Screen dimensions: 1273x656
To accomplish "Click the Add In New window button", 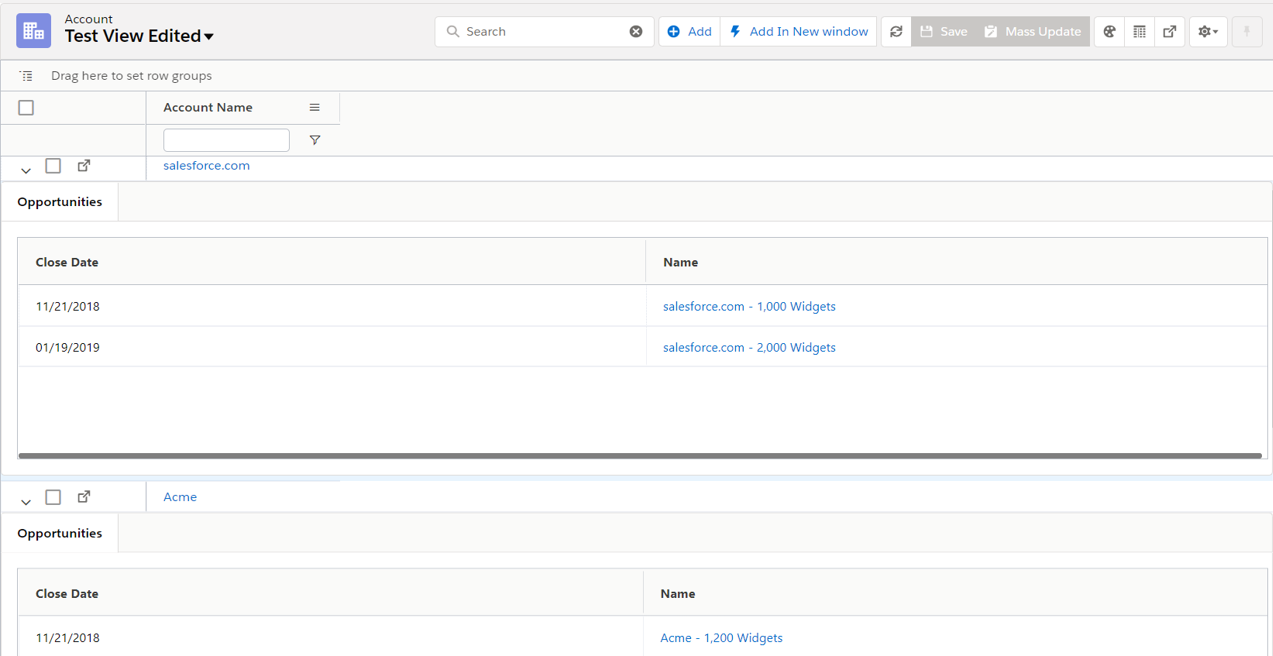I will tap(798, 32).
